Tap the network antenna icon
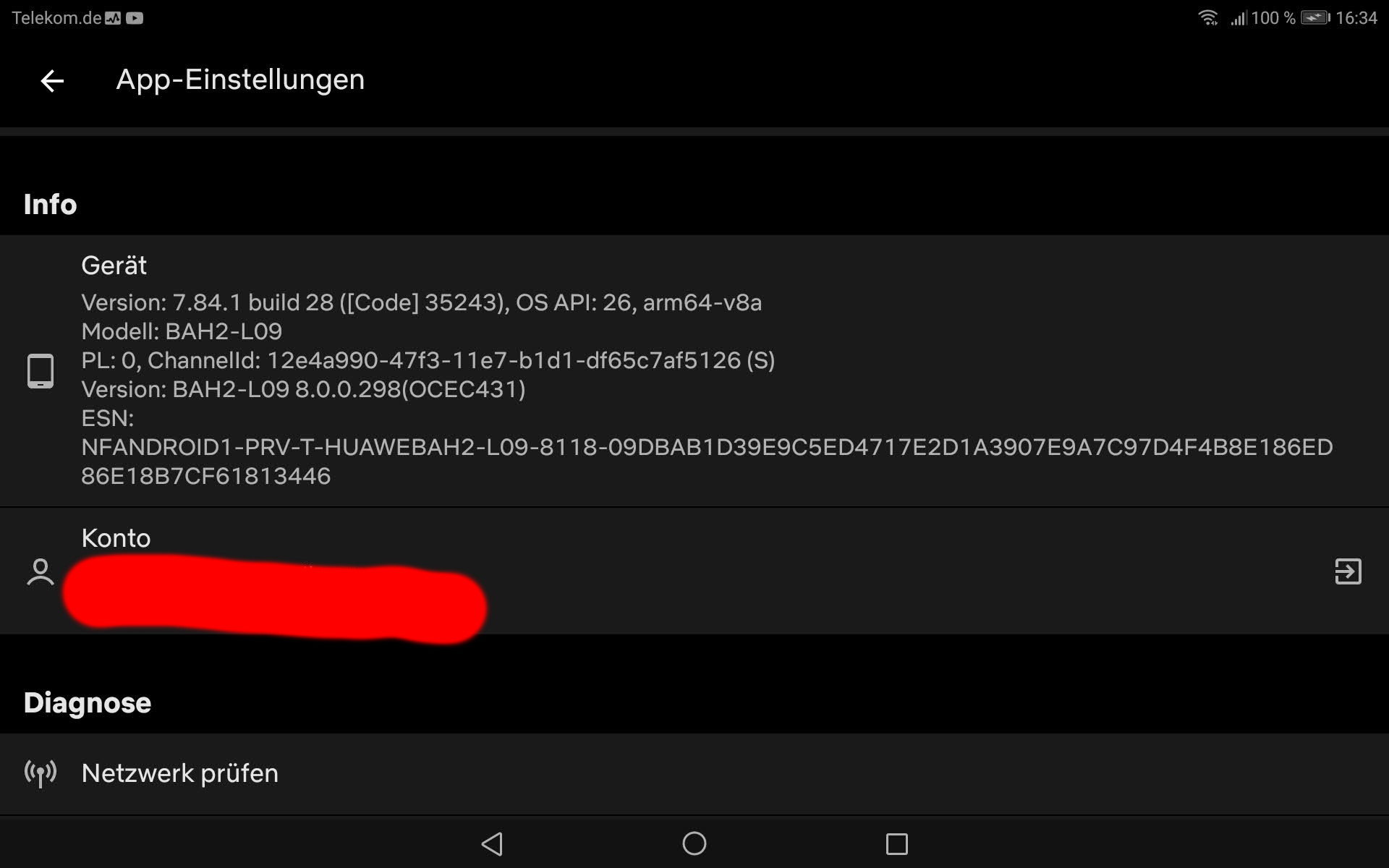This screenshot has width=1389, height=868. [x=41, y=773]
